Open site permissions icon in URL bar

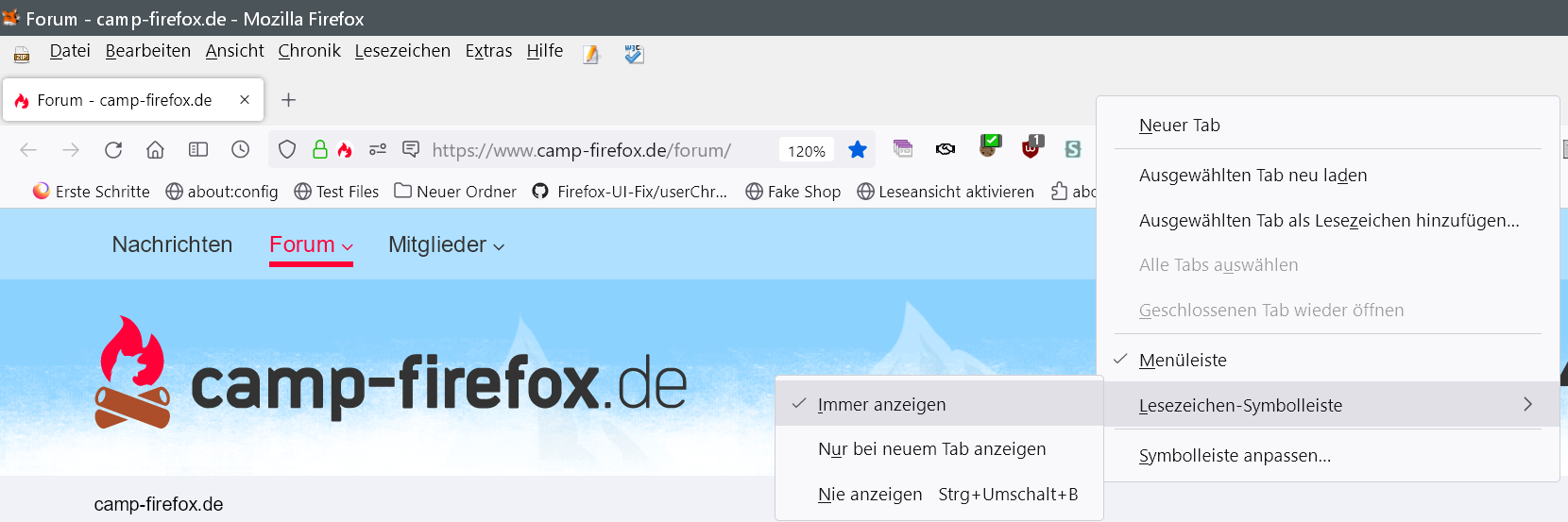point(378,149)
